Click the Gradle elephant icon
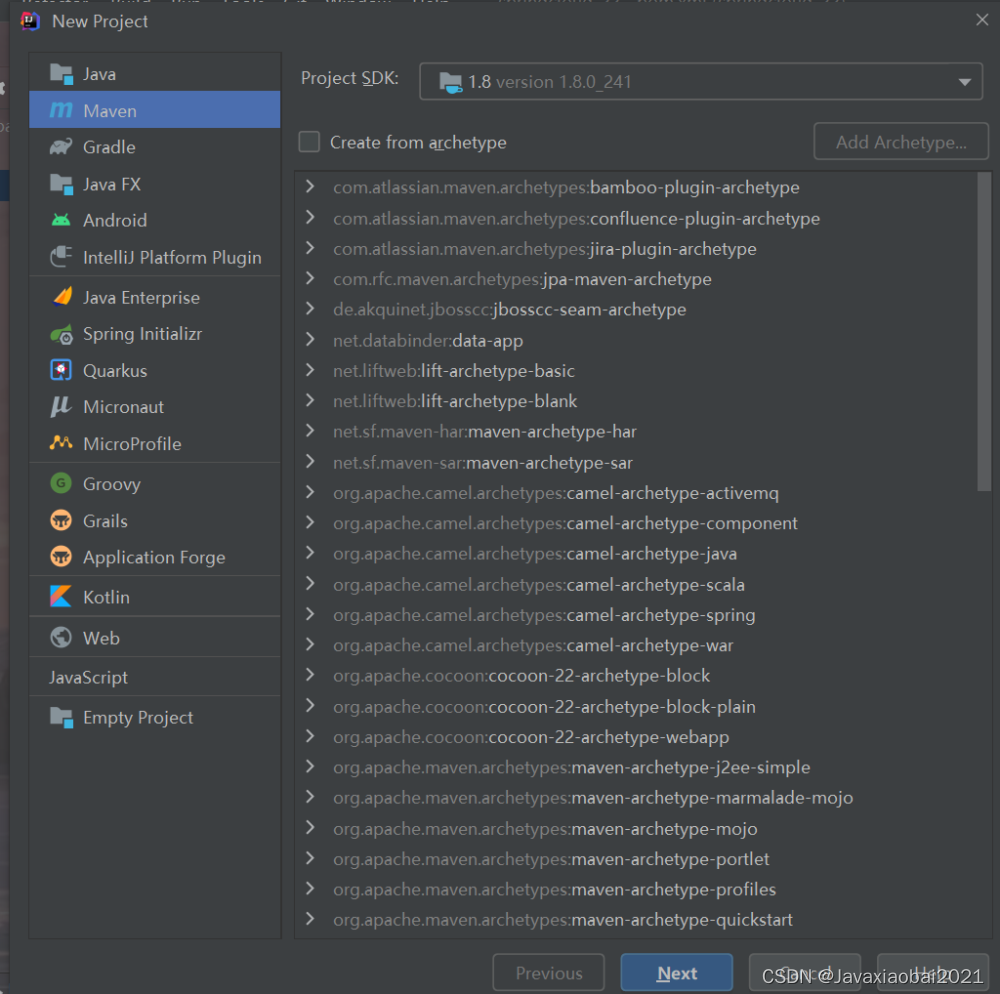The width and height of the screenshot is (1000, 994). pos(61,147)
